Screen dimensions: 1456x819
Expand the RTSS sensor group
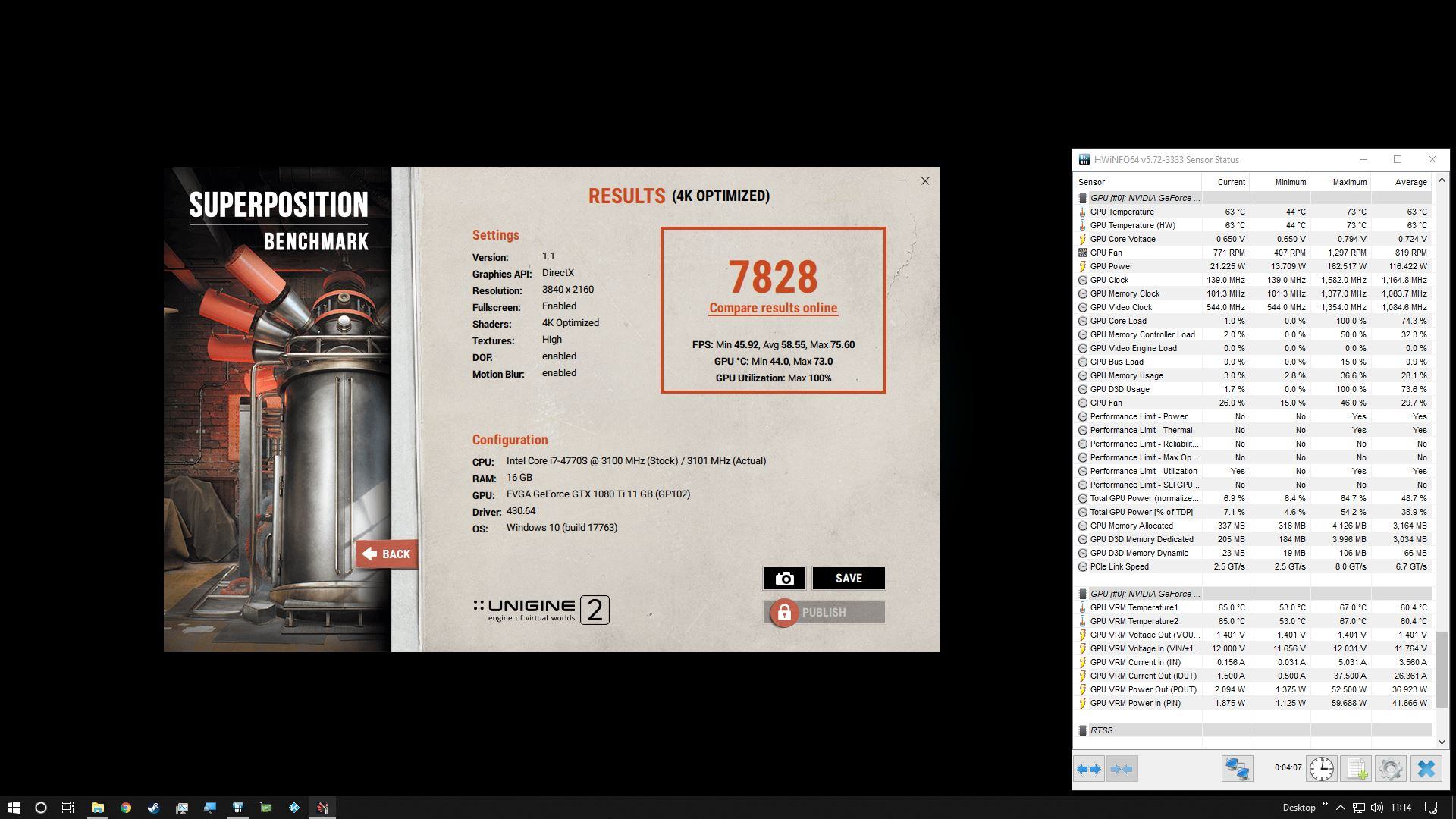pos(1101,730)
